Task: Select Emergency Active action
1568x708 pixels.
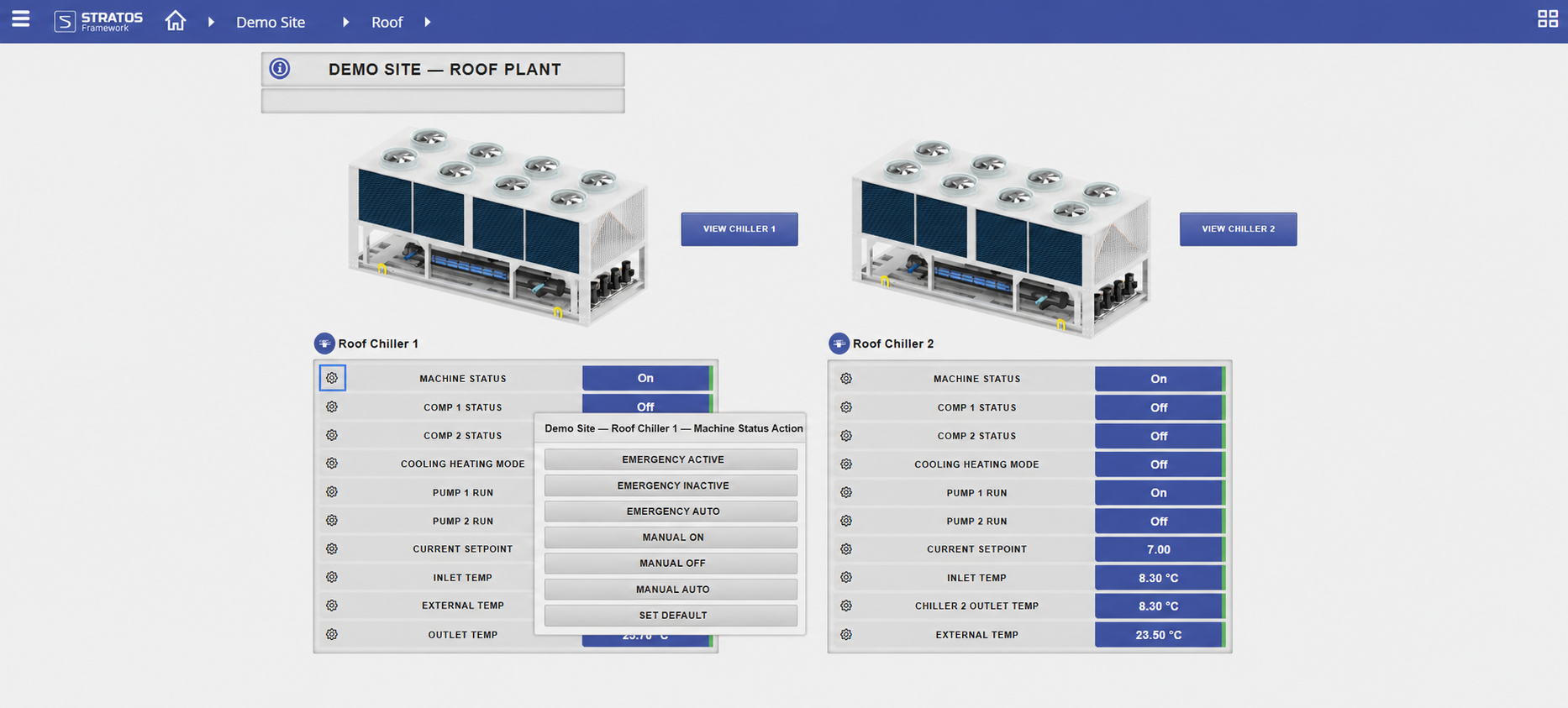Action: [671, 459]
